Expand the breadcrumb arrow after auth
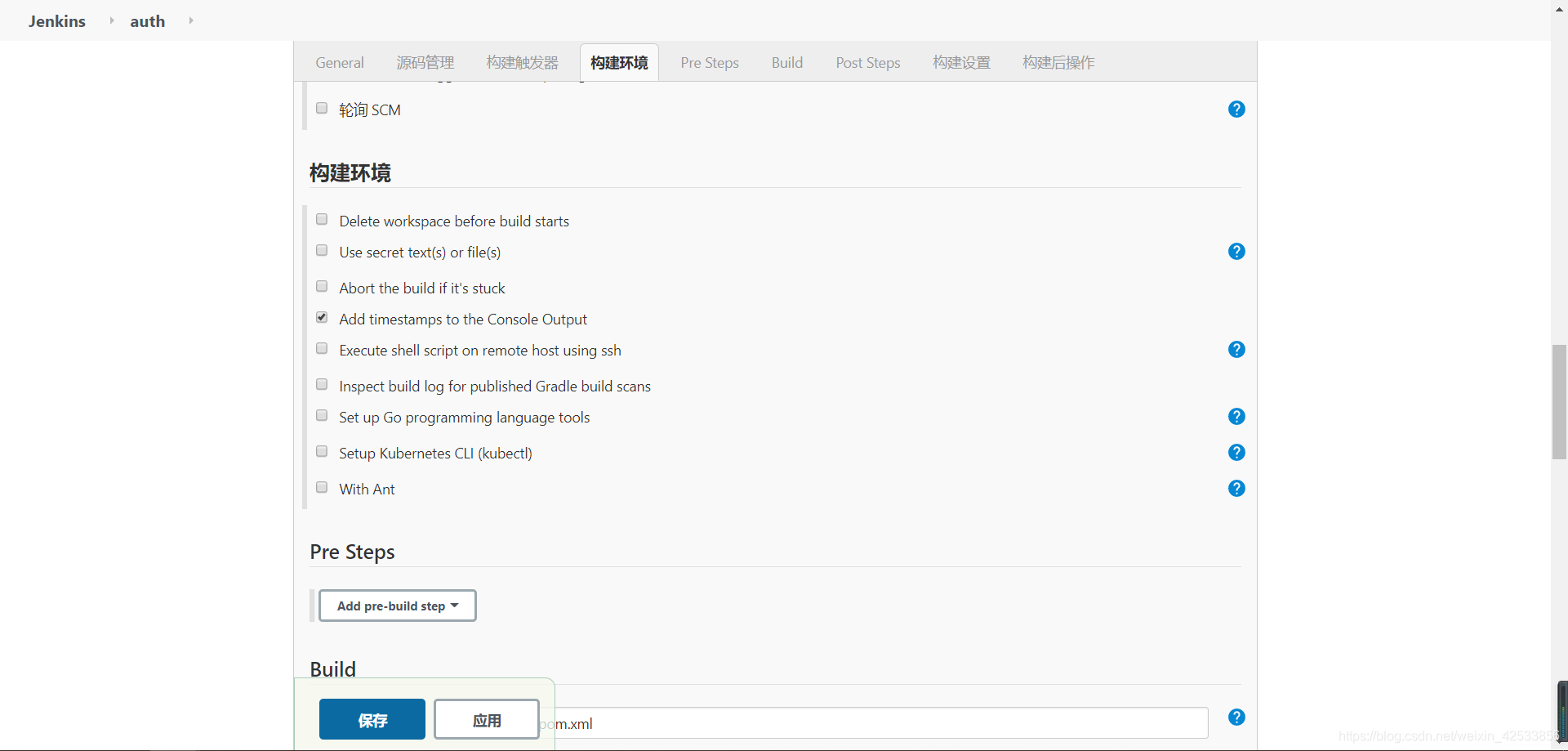Viewport: 1568px width, 751px height. coord(190,20)
